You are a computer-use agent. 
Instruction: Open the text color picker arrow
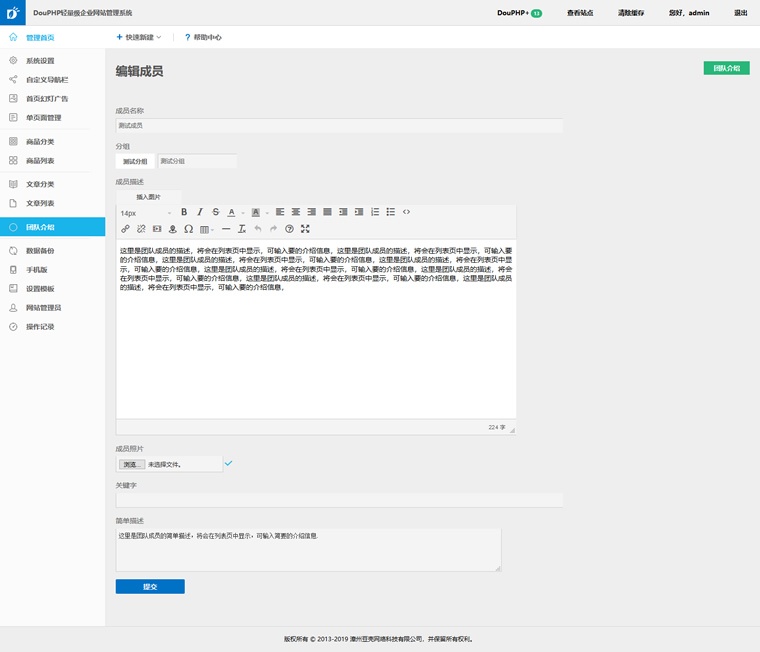pyautogui.click(x=242, y=213)
